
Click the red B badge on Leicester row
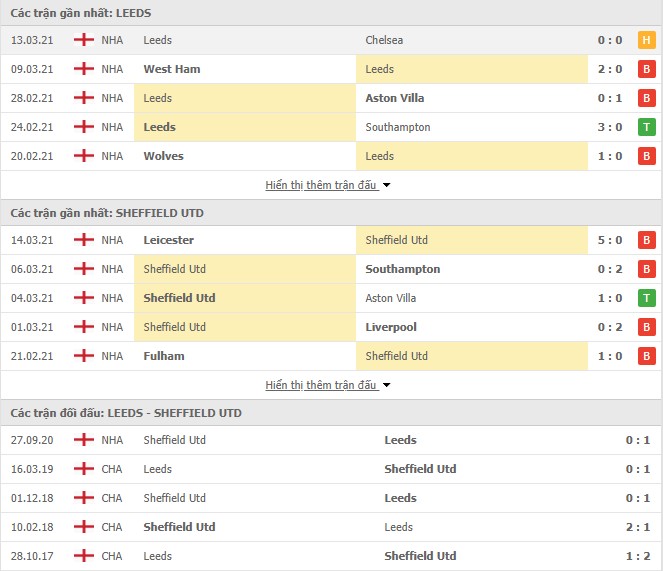pos(646,240)
